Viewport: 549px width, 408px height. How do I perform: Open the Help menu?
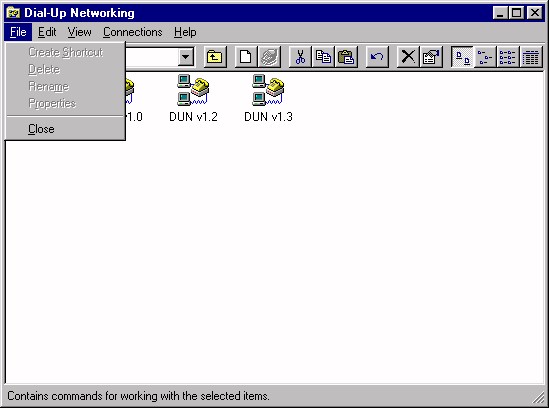185,32
